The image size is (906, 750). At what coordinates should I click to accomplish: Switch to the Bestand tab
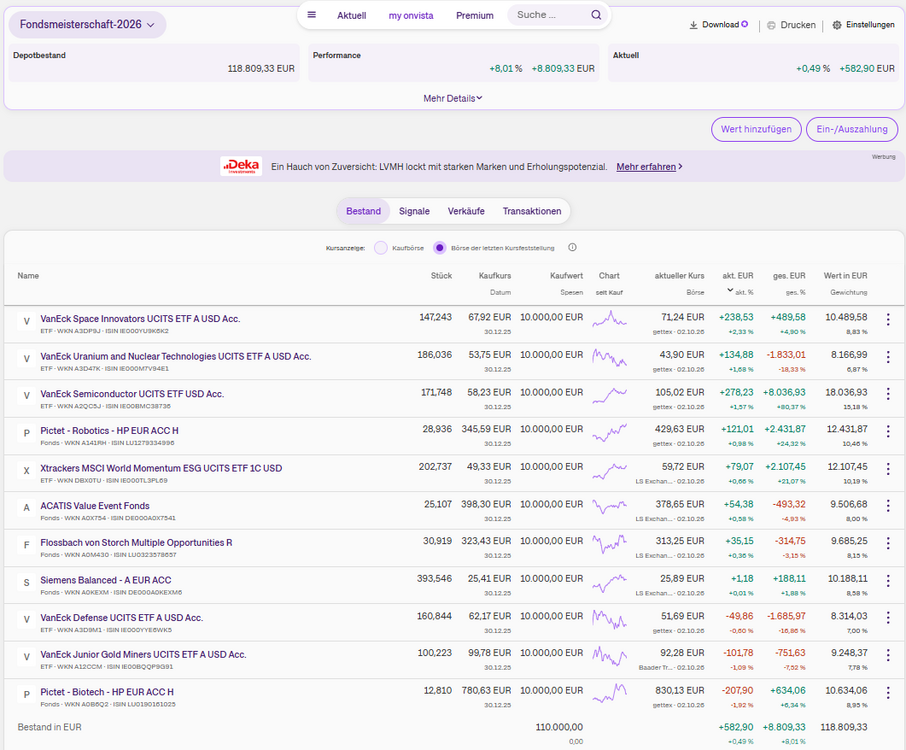click(363, 211)
